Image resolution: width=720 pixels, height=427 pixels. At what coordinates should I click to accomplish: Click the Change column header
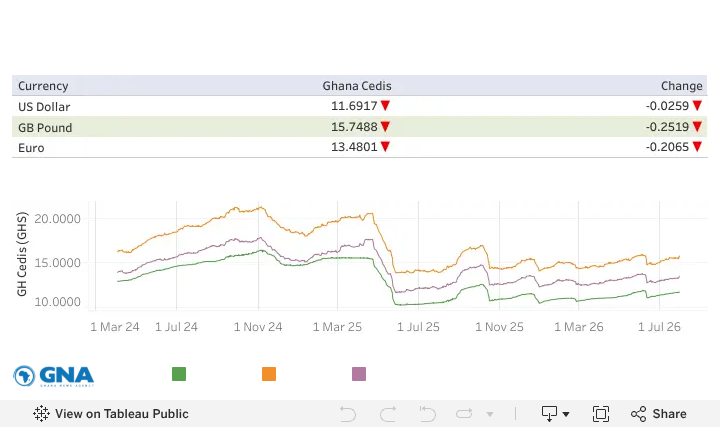coord(681,86)
